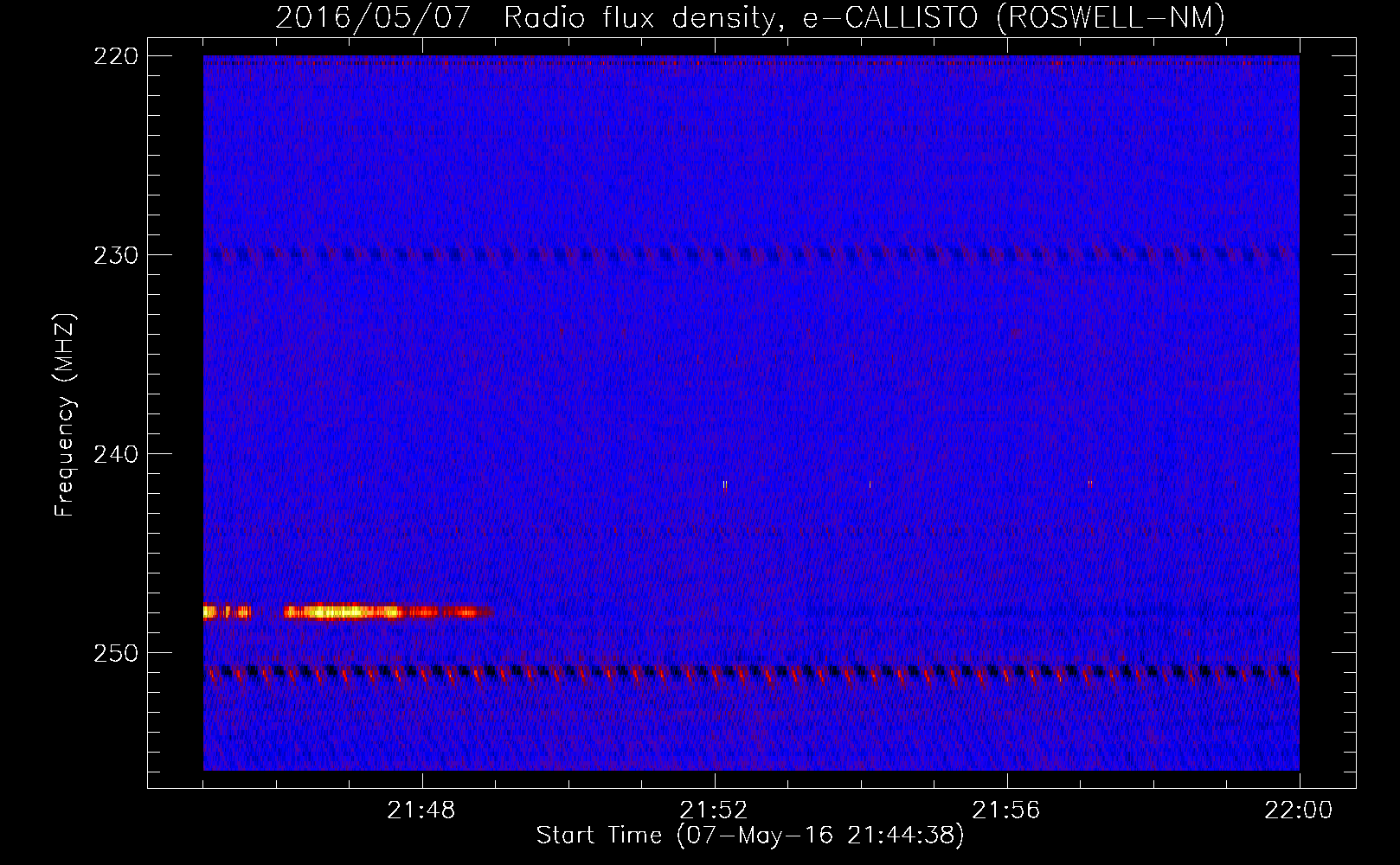
Task: Click the time tick label 21:52
Action: pos(714,811)
